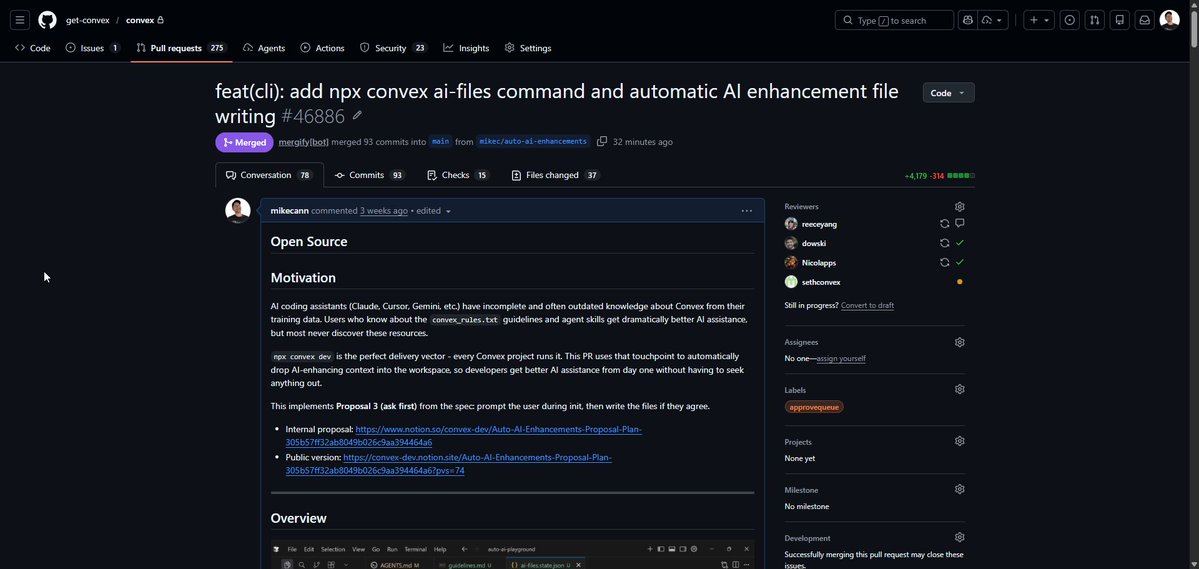The height and width of the screenshot is (569, 1199).
Task: Open the Files changed tab
Action: point(555,175)
